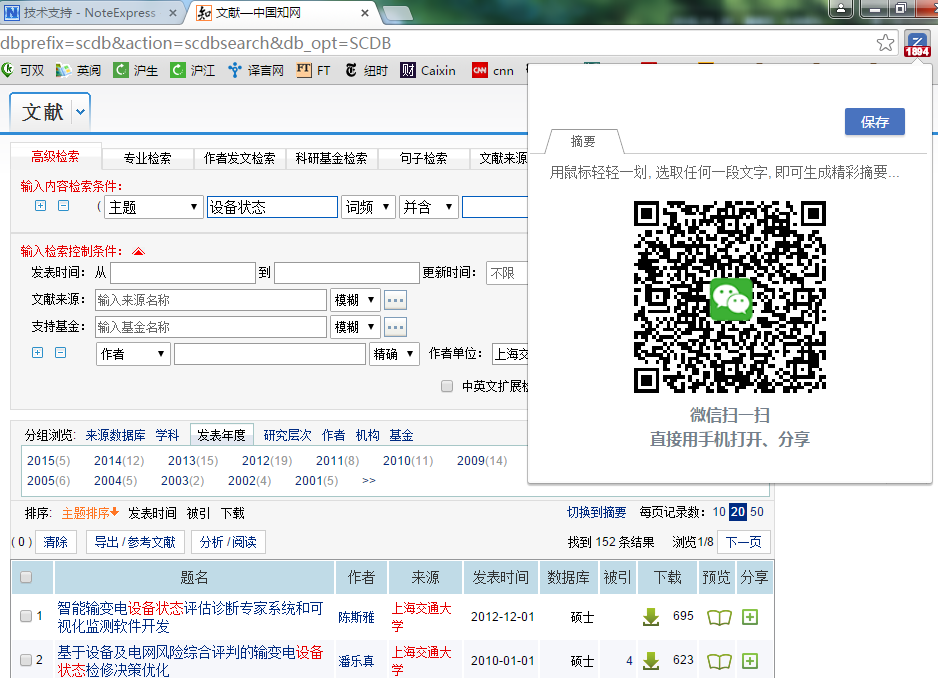Go to next page with 下一页

tap(744, 542)
